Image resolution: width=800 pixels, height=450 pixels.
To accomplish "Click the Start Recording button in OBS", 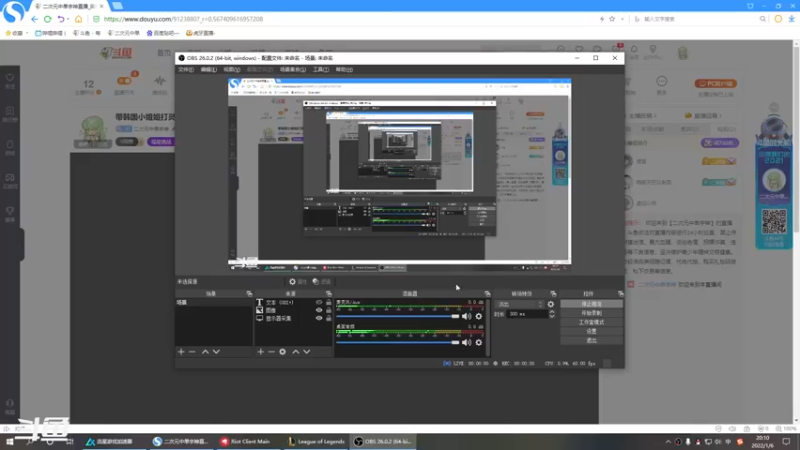I will [x=591, y=313].
